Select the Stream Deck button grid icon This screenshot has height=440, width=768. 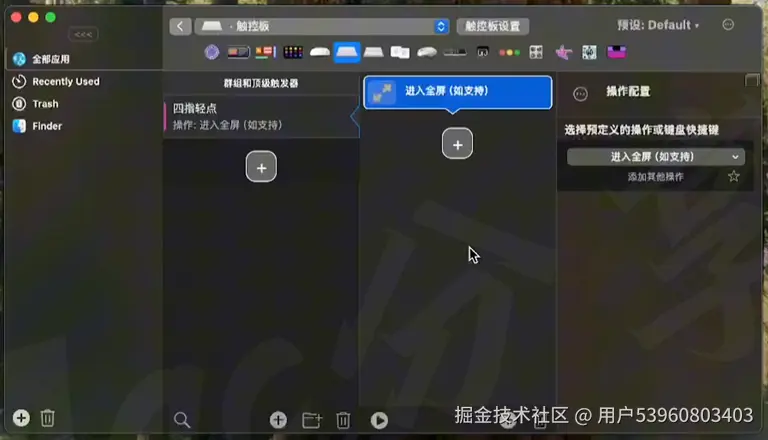(x=293, y=52)
